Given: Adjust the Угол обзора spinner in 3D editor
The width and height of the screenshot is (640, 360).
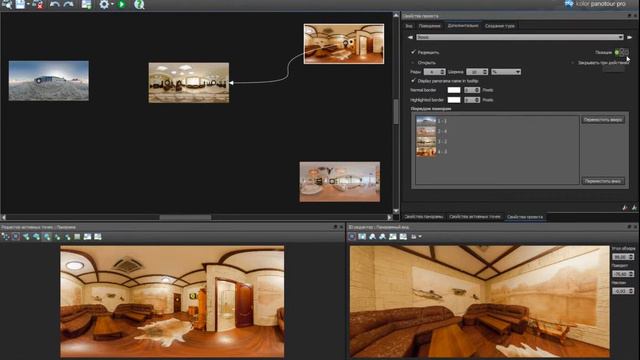Looking at the screenshot, I should [623, 257].
